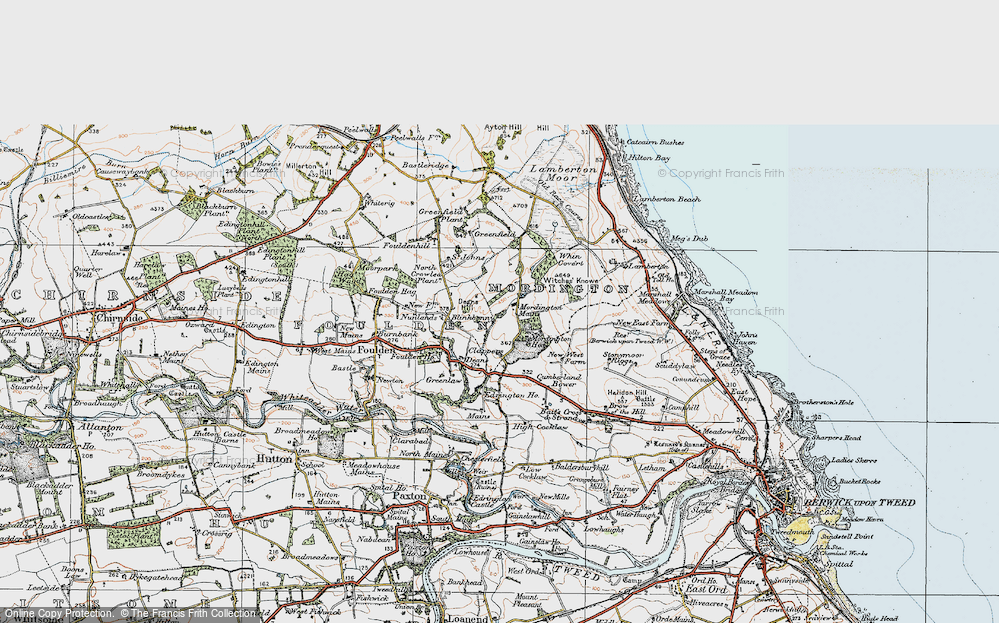Image resolution: width=999 pixels, height=623 pixels.
Task: Click the Dykegatehead label
Action: click(155, 578)
